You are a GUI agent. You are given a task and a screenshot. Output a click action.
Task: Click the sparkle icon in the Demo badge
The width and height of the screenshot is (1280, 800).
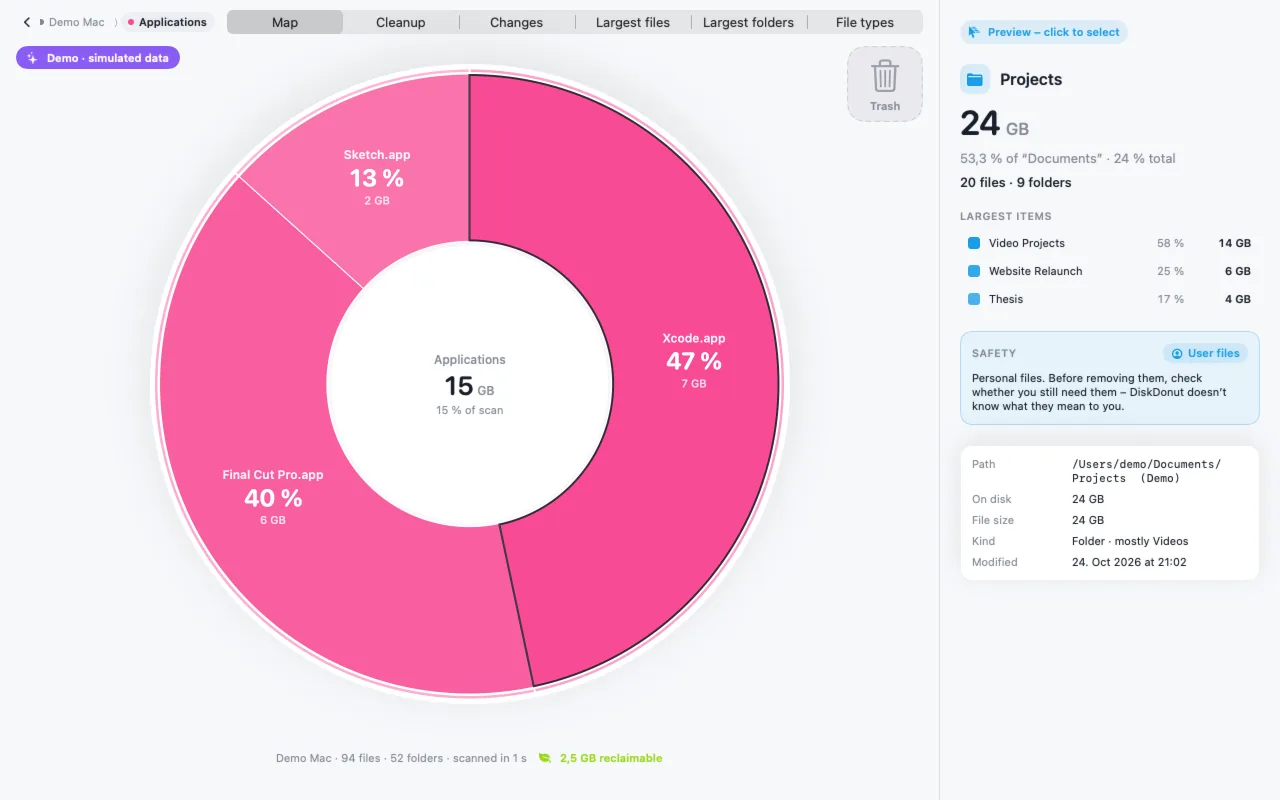pyautogui.click(x=33, y=58)
